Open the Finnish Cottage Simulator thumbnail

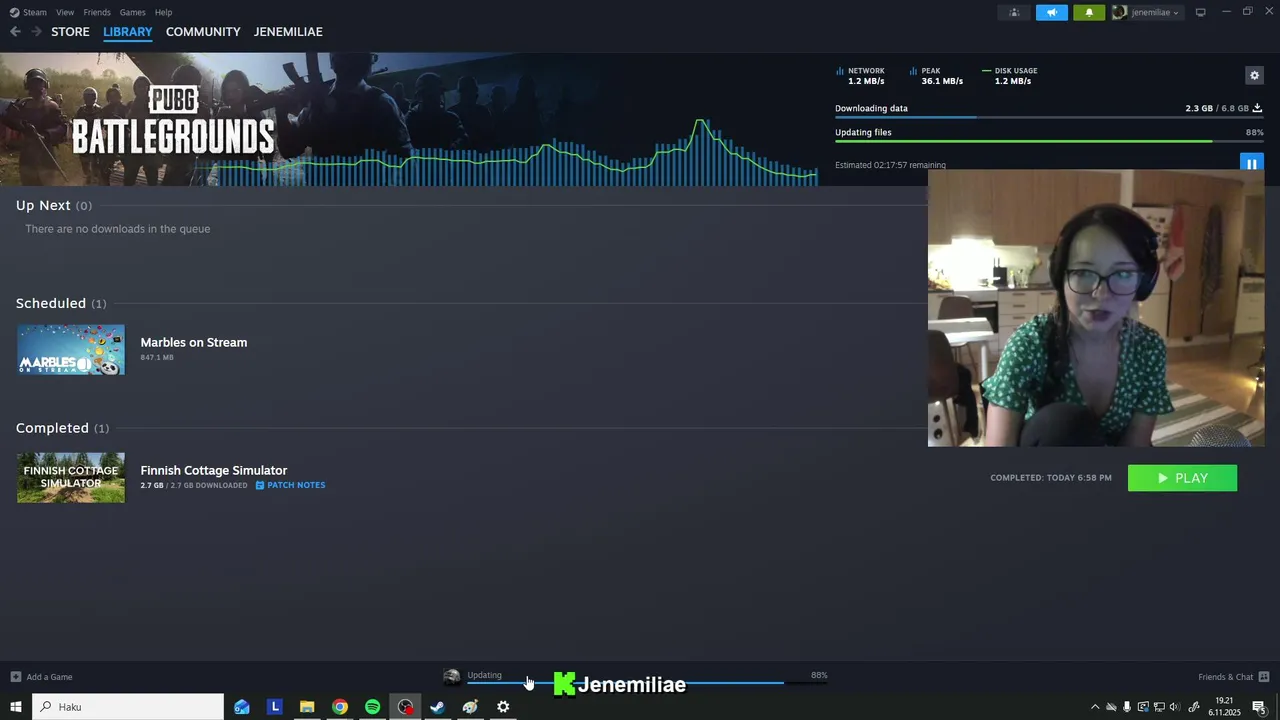pyautogui.click(x=71, y=477)
